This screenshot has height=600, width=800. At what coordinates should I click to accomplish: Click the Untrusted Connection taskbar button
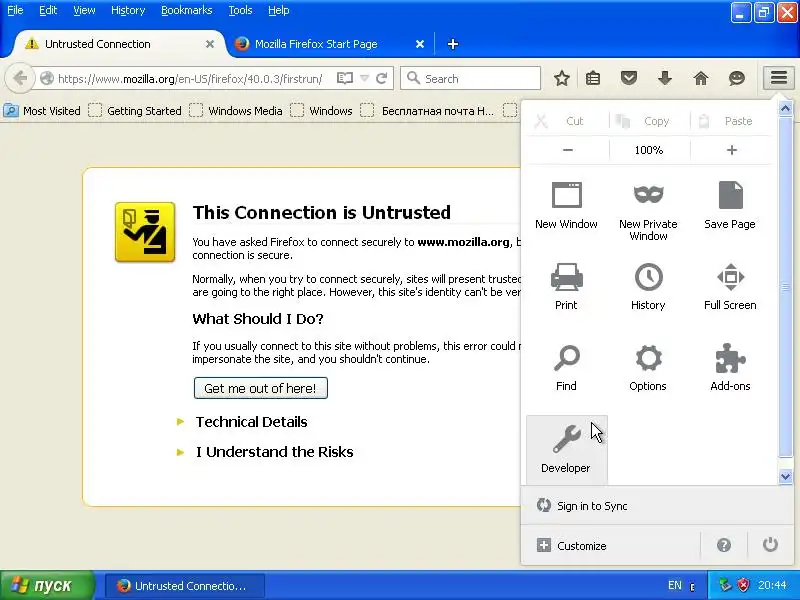[185, 585]
